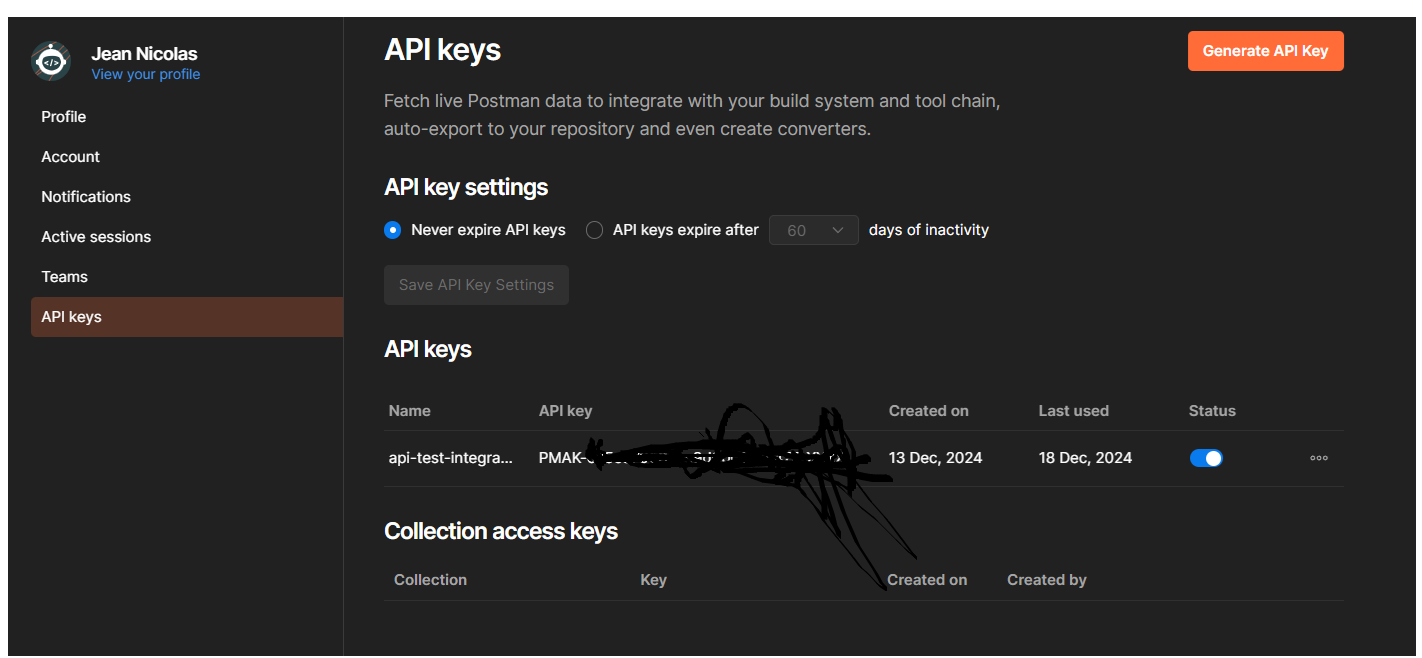Click the Generate API Key button
Screen dimensions: 1422x658
click(x=1265, y=51)
